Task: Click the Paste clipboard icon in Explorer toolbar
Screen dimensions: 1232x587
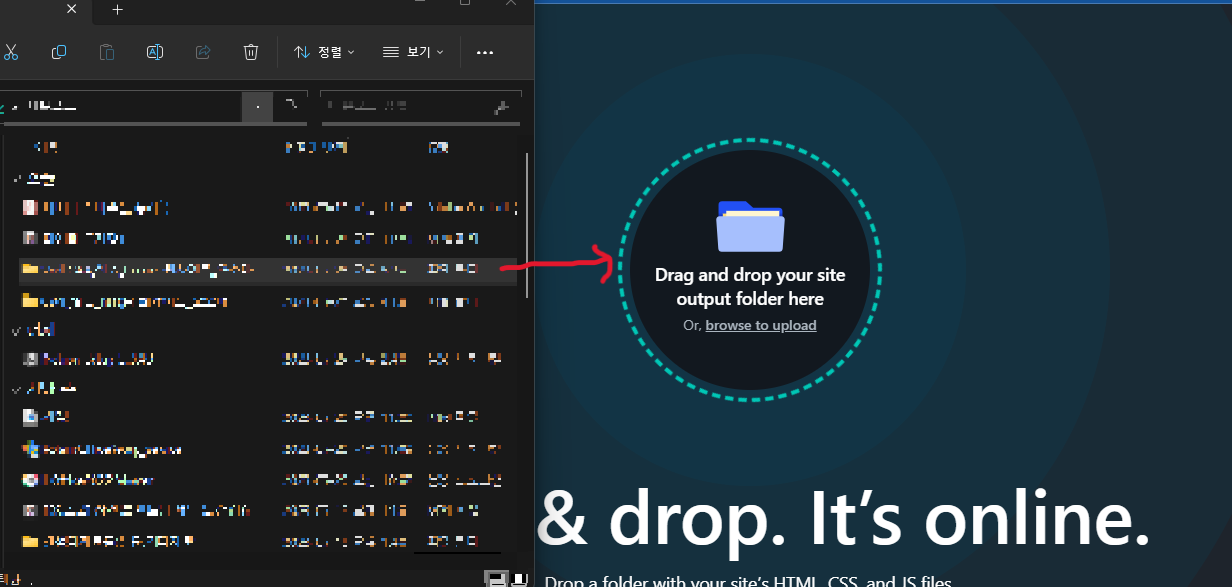Action: coord(107,52)
